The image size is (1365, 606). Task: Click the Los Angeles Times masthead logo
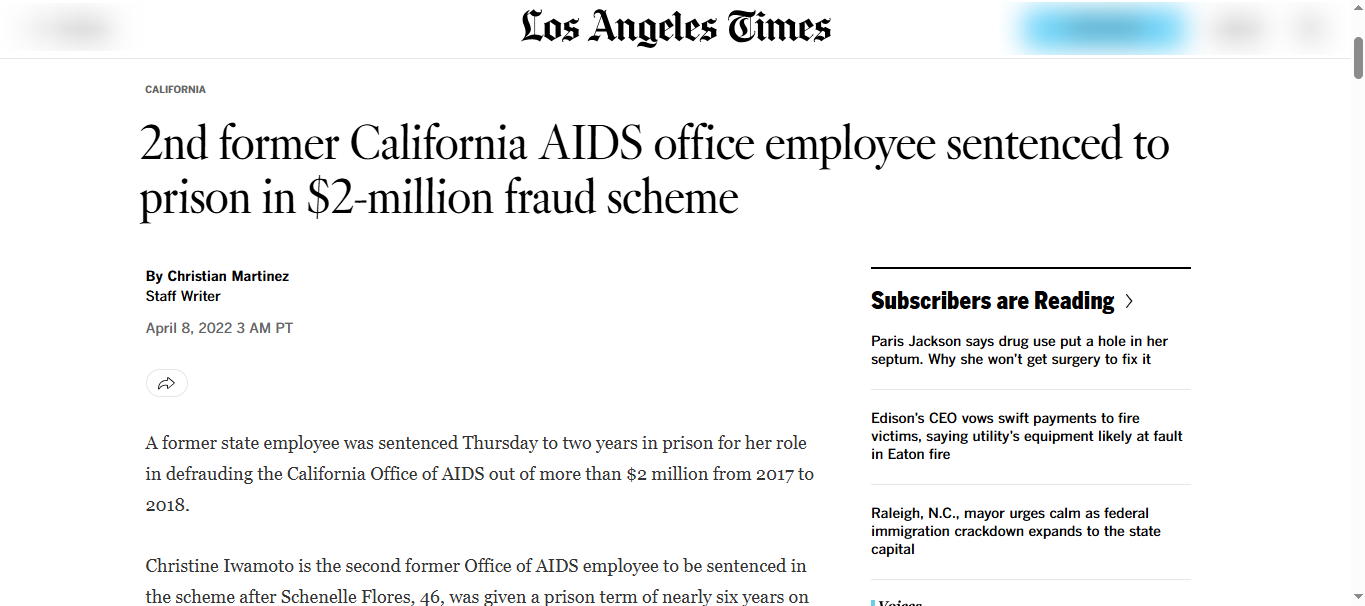(x=675, y=27)
